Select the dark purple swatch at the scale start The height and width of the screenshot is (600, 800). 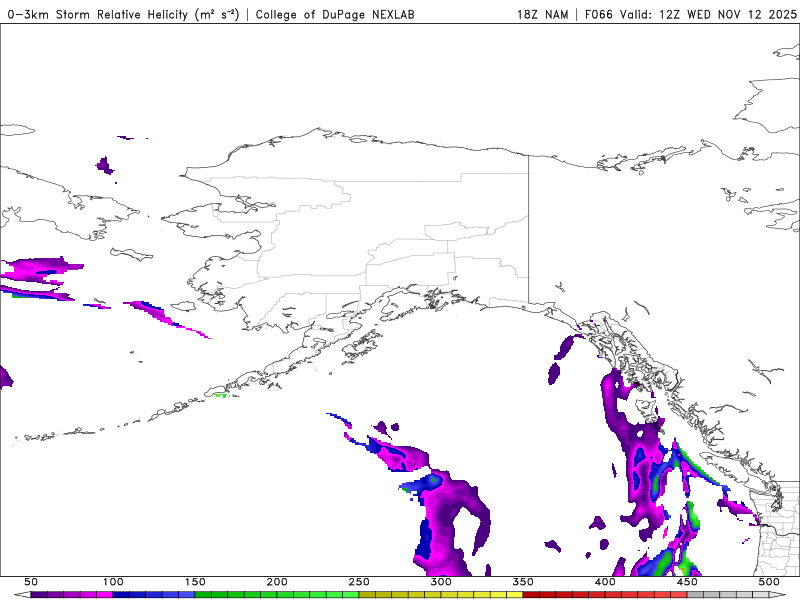click(39, 595)
